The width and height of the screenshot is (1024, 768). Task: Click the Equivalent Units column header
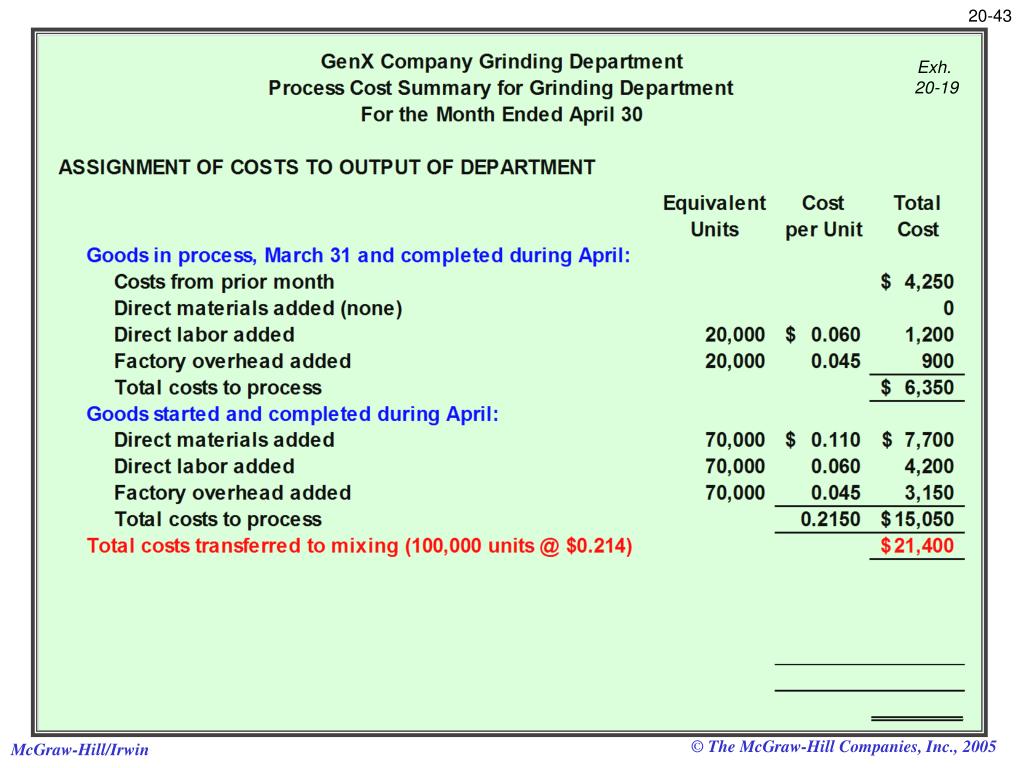715,216
